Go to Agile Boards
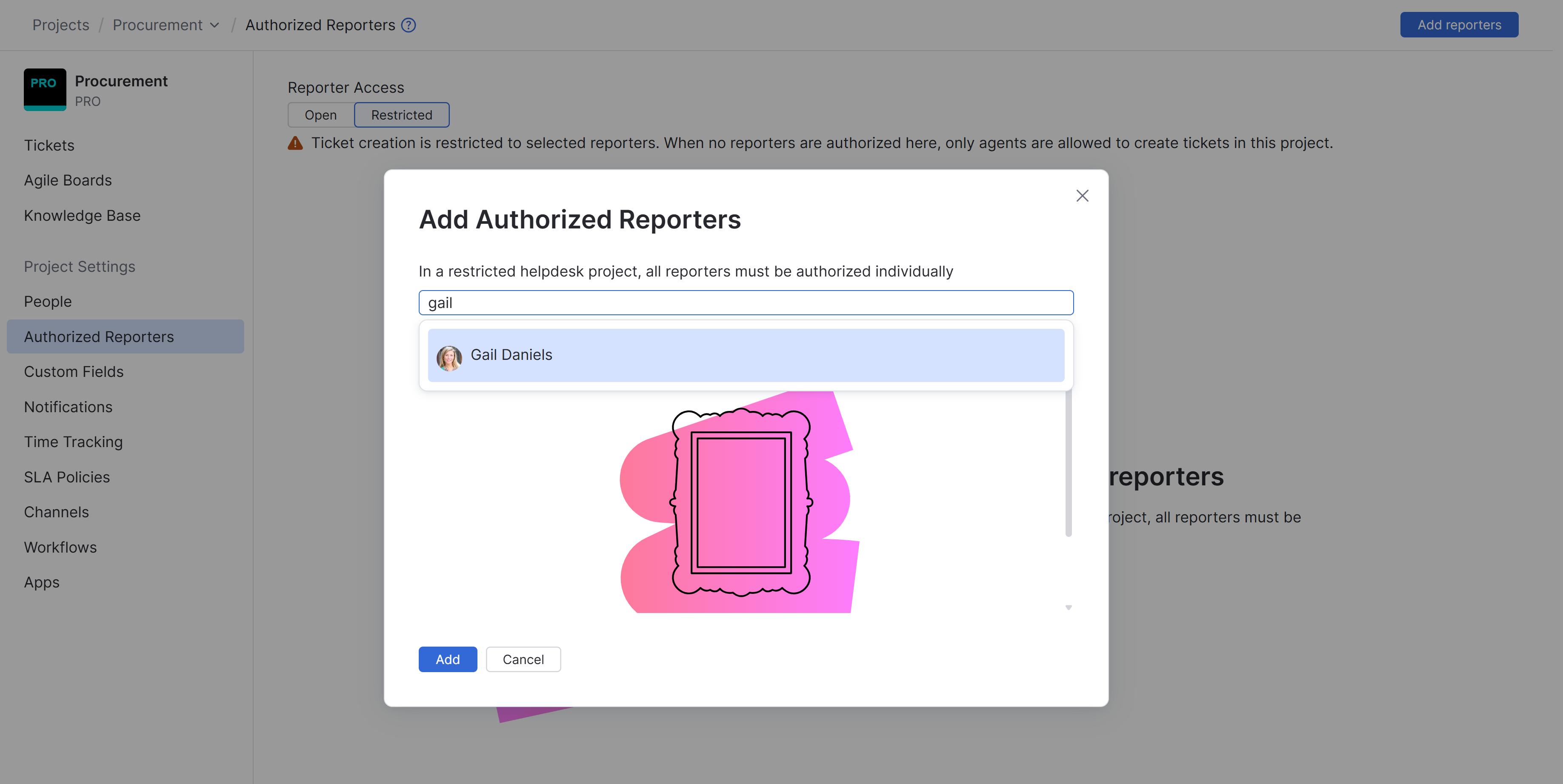This screenshot has height=784, width=1563. (68, 180)
